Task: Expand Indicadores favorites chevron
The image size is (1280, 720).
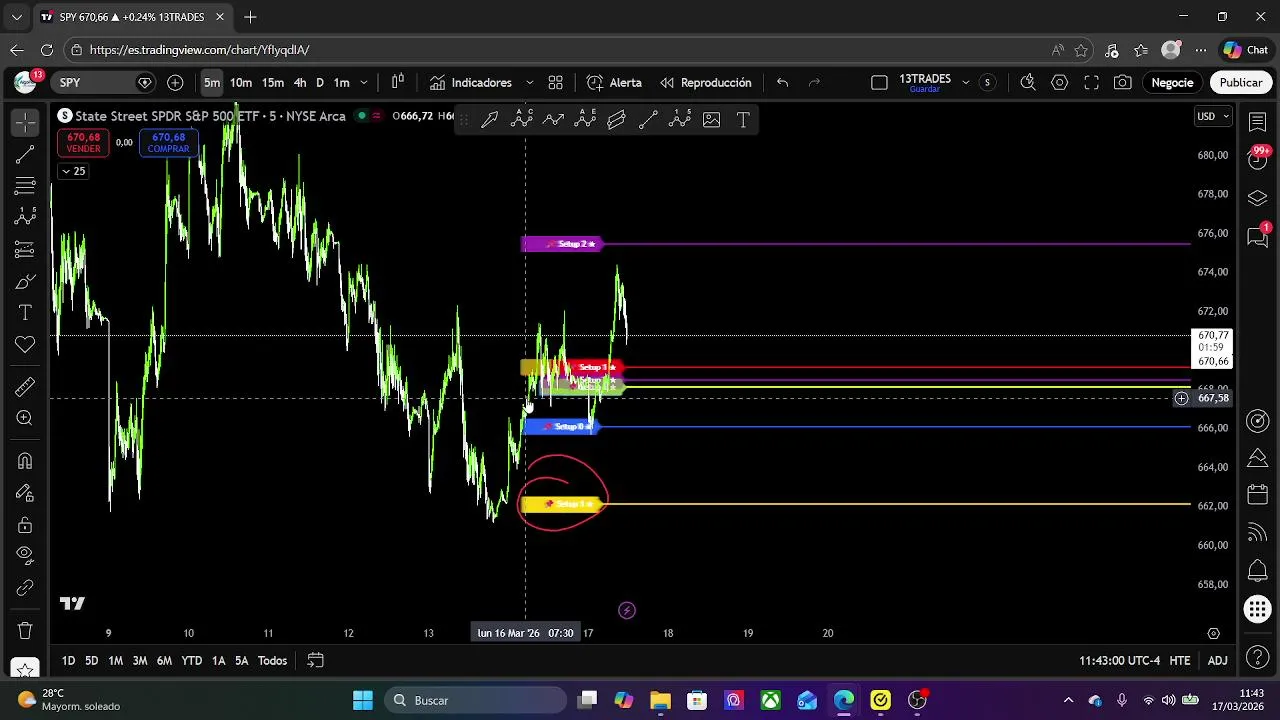Action: pyautogui.click(x=529, y=83)
